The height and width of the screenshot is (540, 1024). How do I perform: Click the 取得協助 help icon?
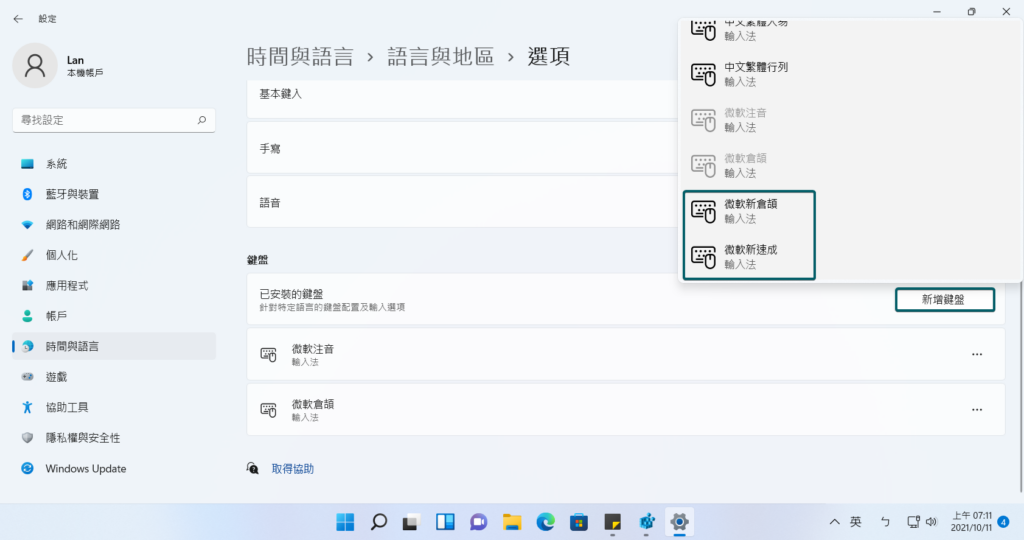pyautogui.click(x=253, y=468)
